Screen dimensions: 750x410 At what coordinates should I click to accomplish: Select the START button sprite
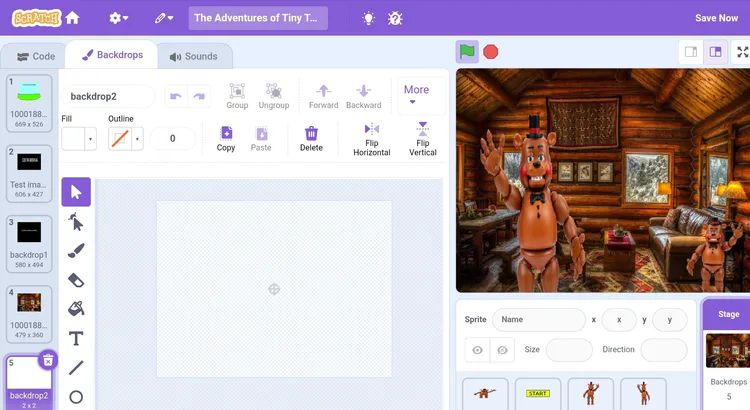(x=538, y=394)
